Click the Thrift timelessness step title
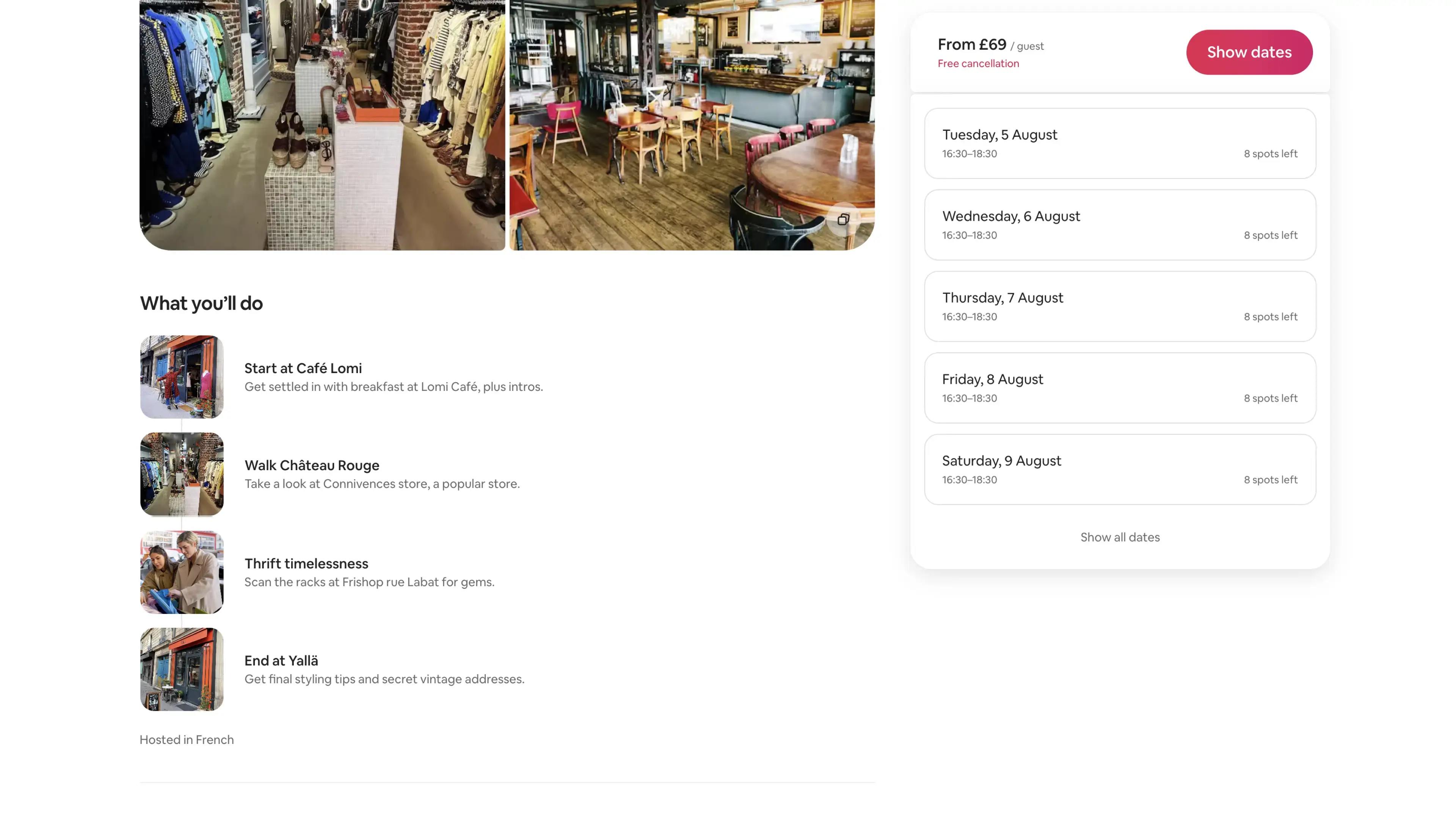 [x=306, y=563]
